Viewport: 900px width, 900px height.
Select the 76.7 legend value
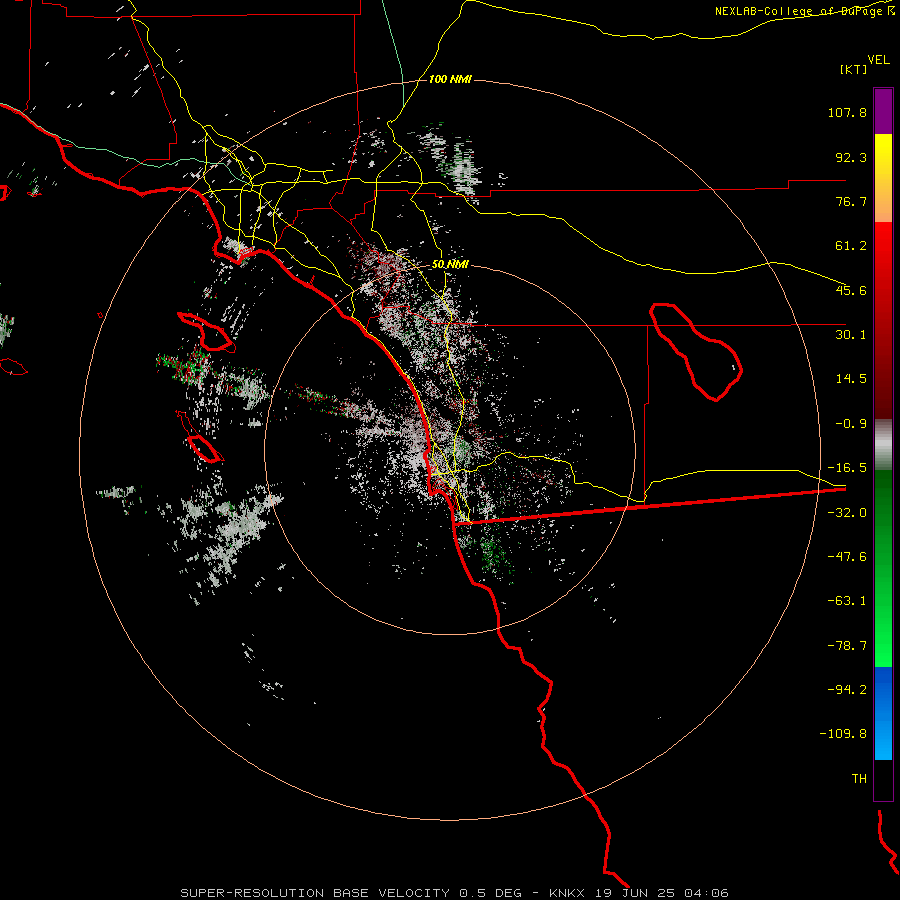pyautogui.click(x=851, y=201)
